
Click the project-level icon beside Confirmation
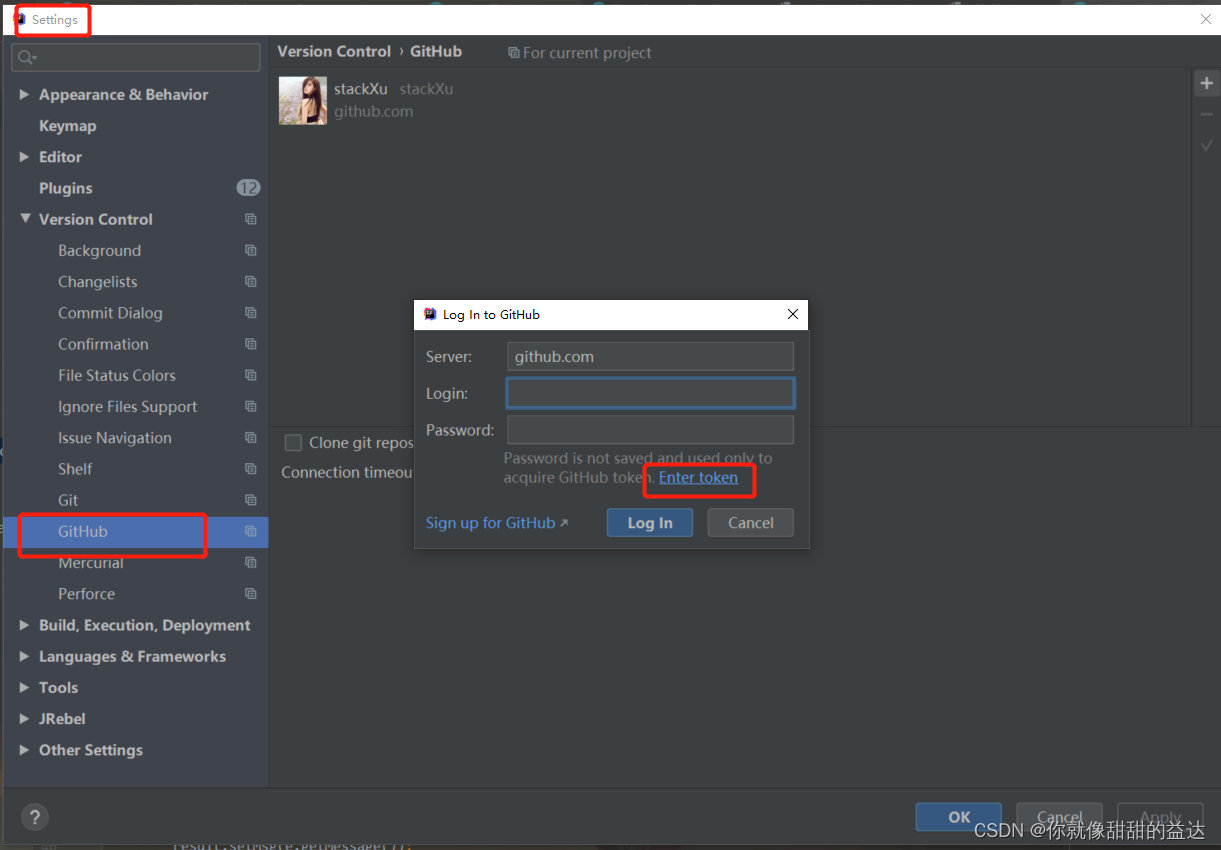(x=251, y=344)
